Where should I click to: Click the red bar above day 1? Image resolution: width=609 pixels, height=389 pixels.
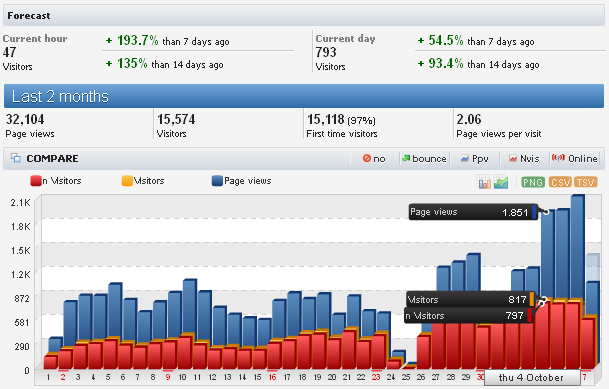click(50, 361)
